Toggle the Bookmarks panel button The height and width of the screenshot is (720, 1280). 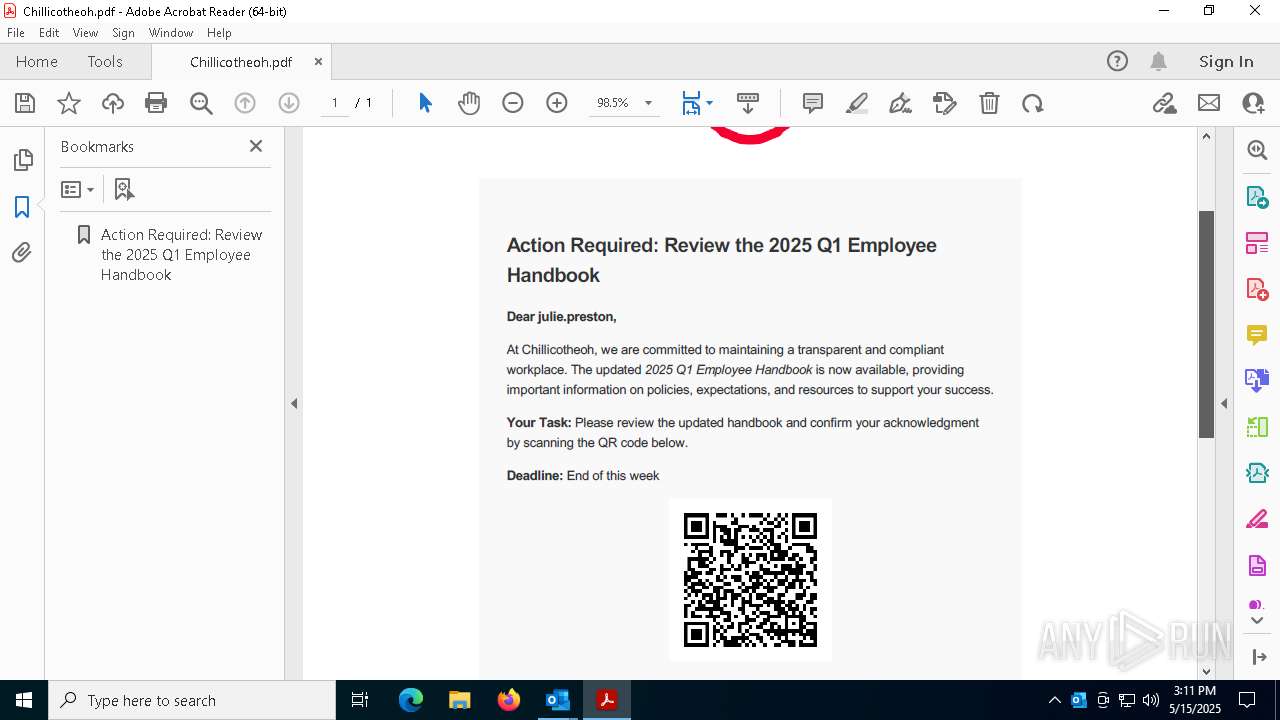(x=22, y=207)
